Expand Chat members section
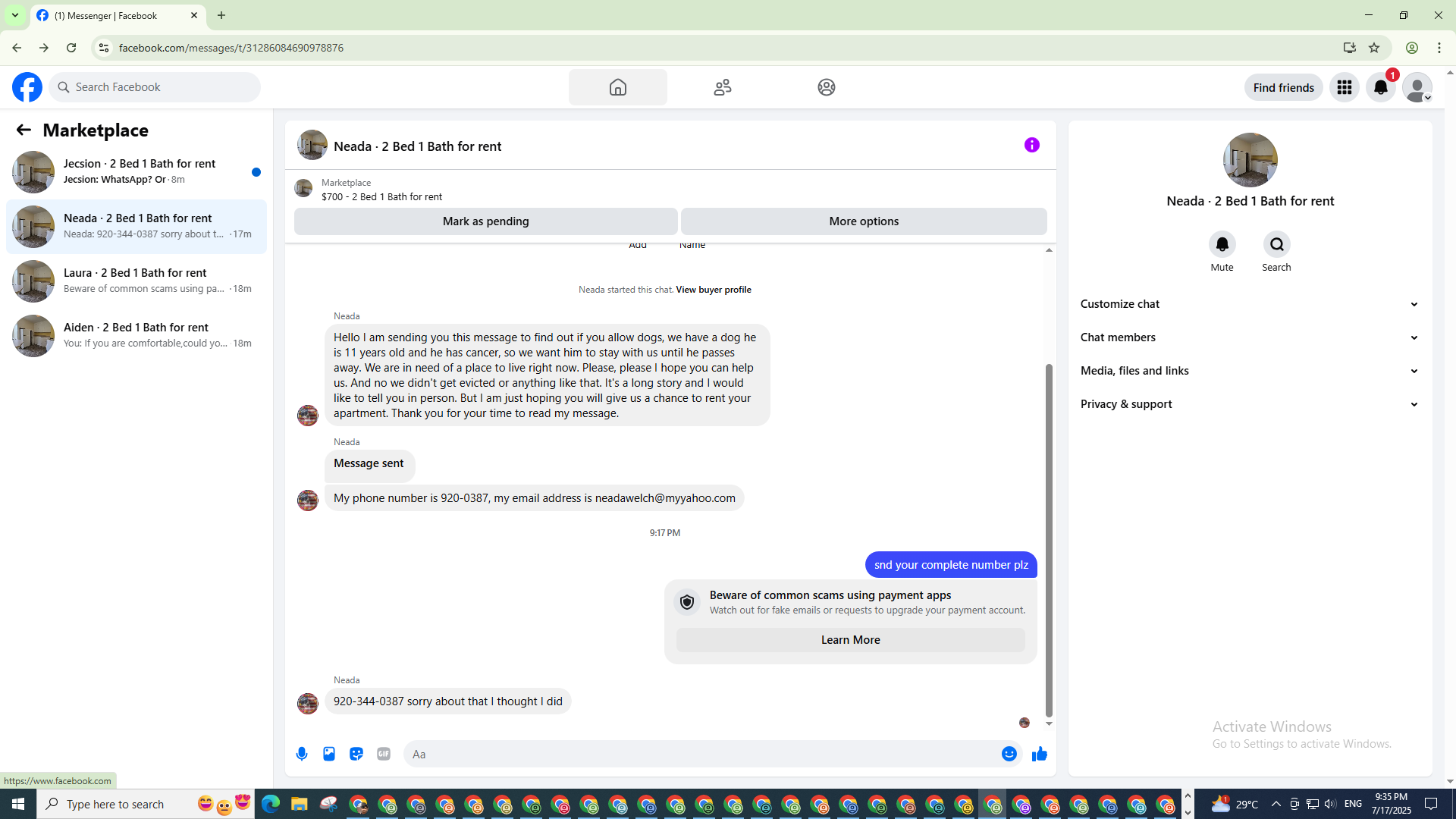Image resolution: width=1456 pixels, height=819 pixels. coord(1250,337)
